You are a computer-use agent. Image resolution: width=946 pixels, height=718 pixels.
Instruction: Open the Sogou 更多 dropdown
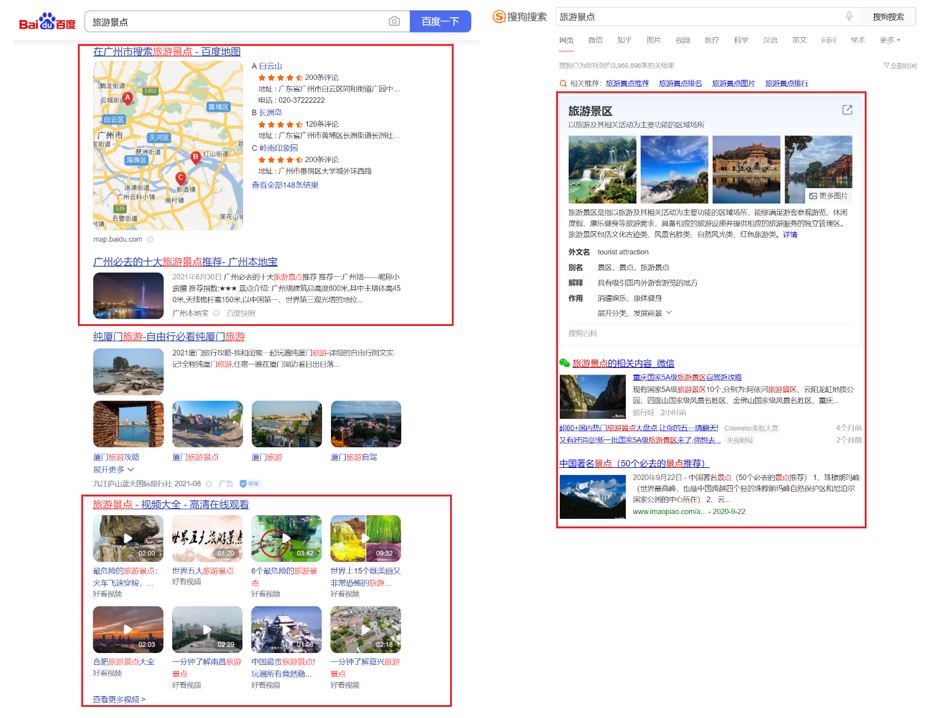coord(890,40)
